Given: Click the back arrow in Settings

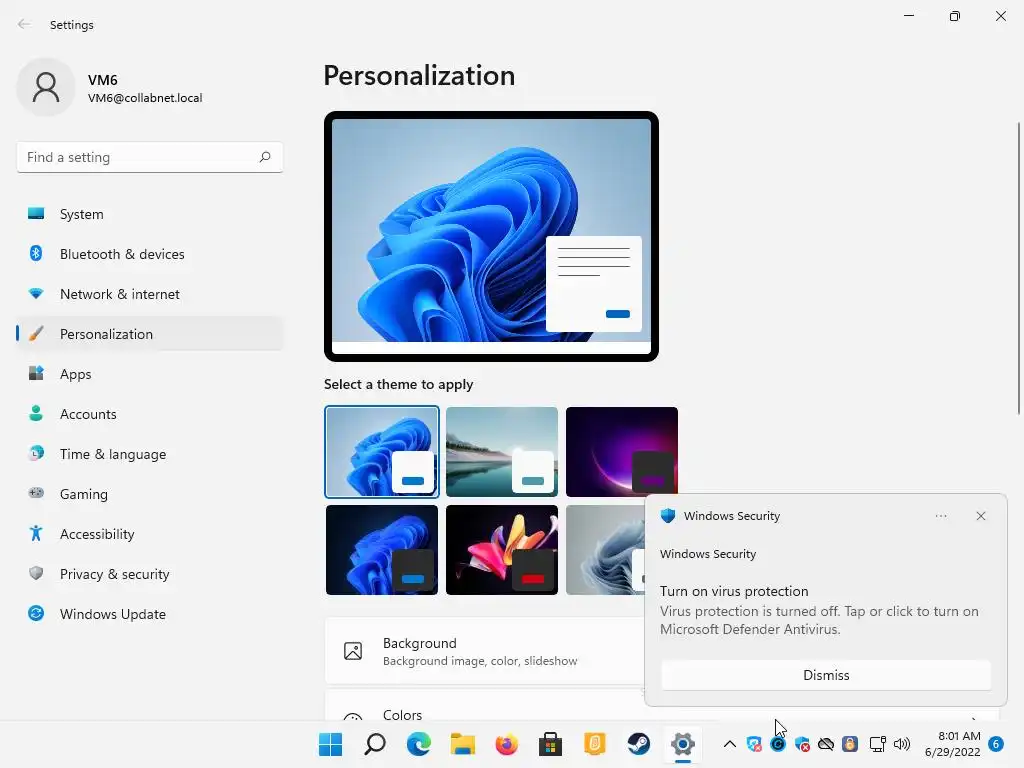Looking at the screenshot, I should 24,24.
